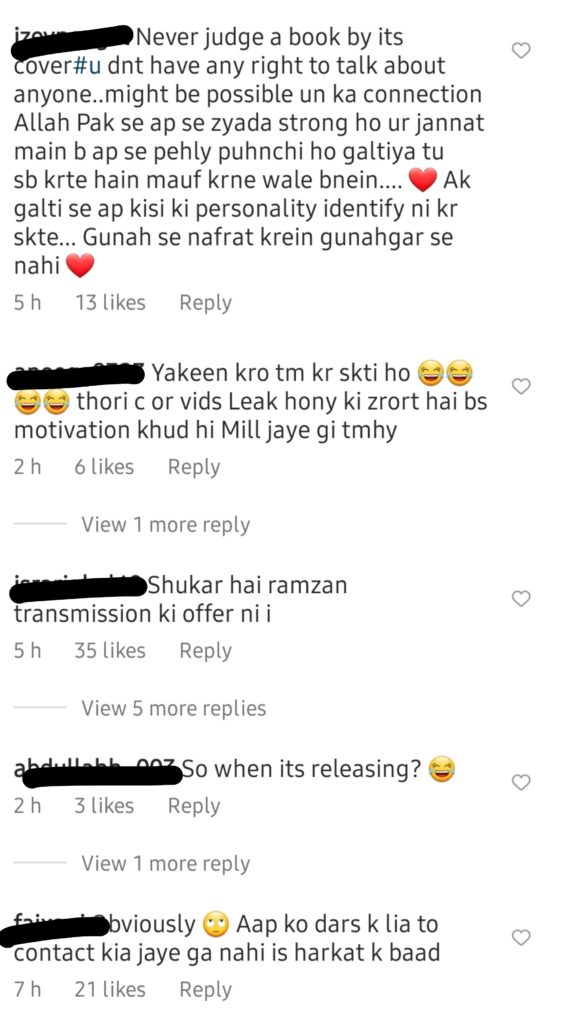Open the '35 likes' list
566x1024 pixels.
point(110,650)
